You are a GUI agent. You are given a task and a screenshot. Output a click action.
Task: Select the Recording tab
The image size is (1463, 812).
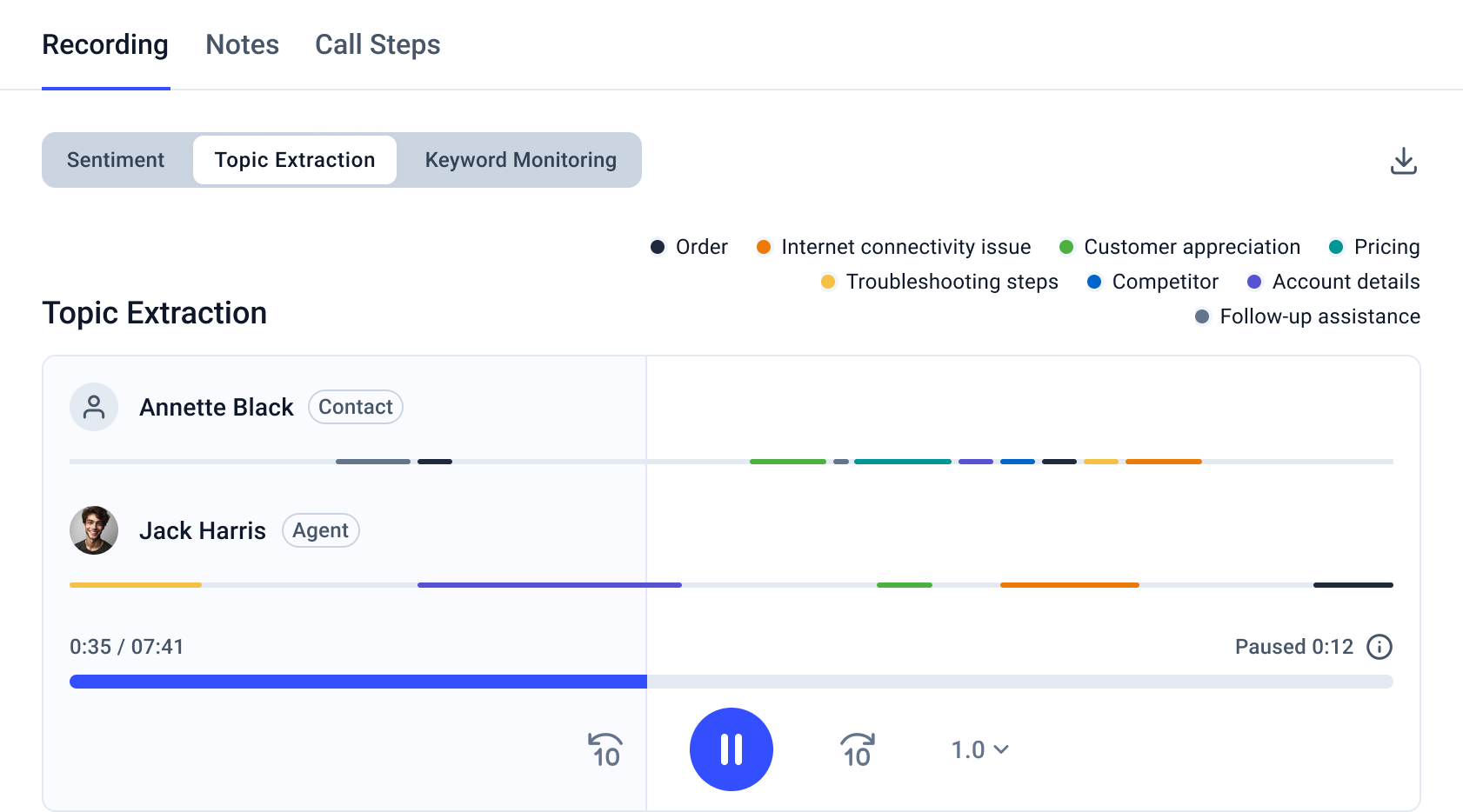(105, 45)
